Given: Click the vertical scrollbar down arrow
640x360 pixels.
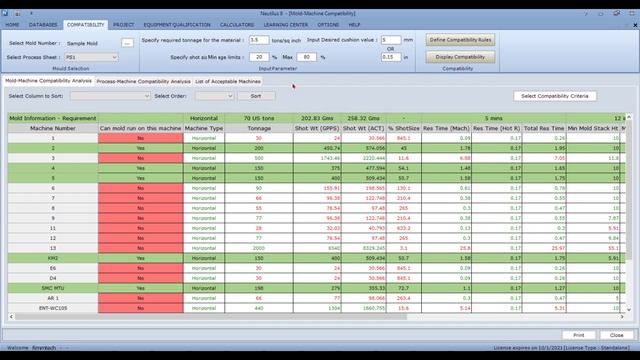Looking at the screenshot, I should tap(629, 310).
